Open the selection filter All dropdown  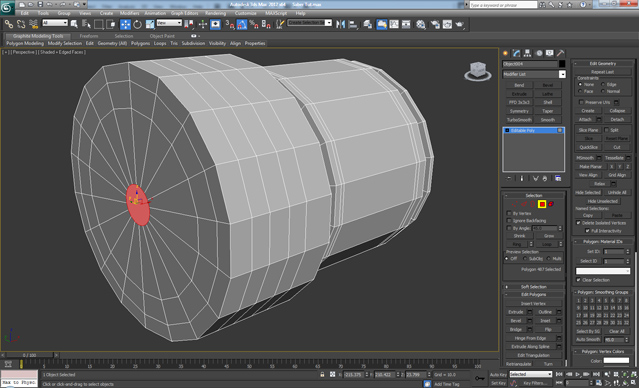[55, 23]
